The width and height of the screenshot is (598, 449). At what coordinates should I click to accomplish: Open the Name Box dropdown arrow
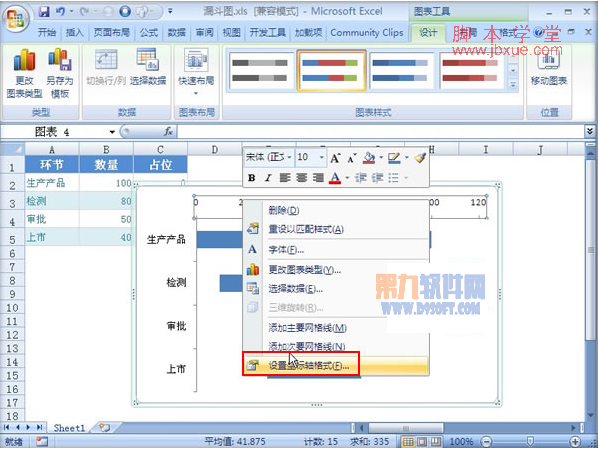[112, 132]
